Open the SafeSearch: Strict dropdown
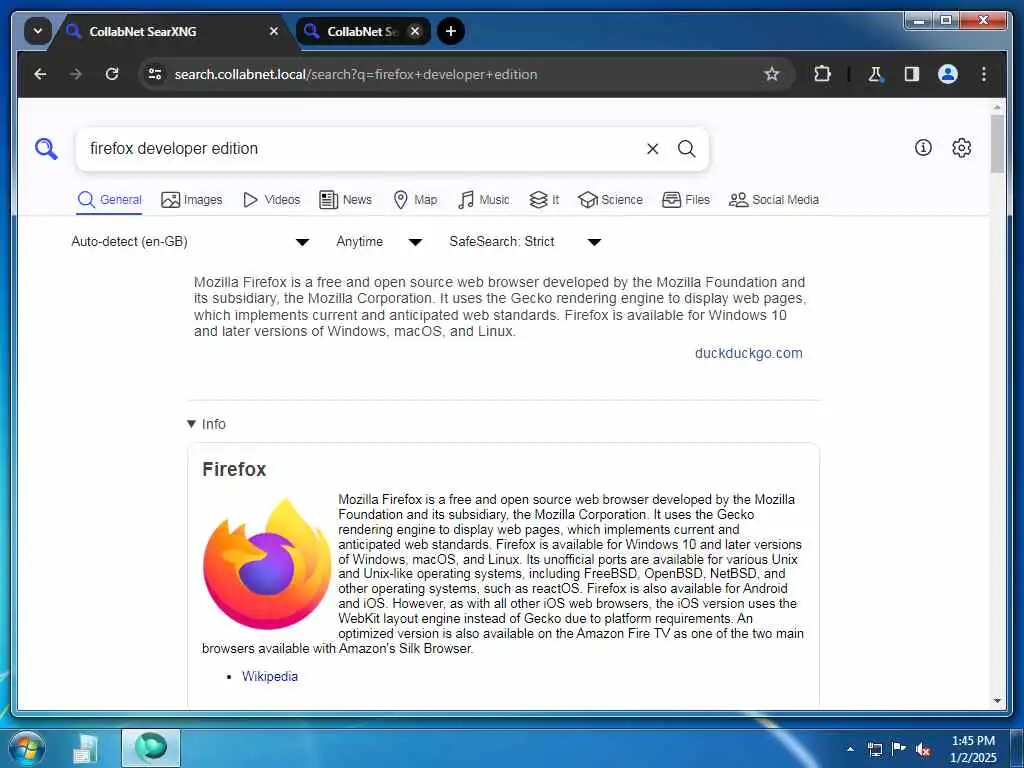Viewport: 1024px width, 768px height. click(x=525, y=242)
